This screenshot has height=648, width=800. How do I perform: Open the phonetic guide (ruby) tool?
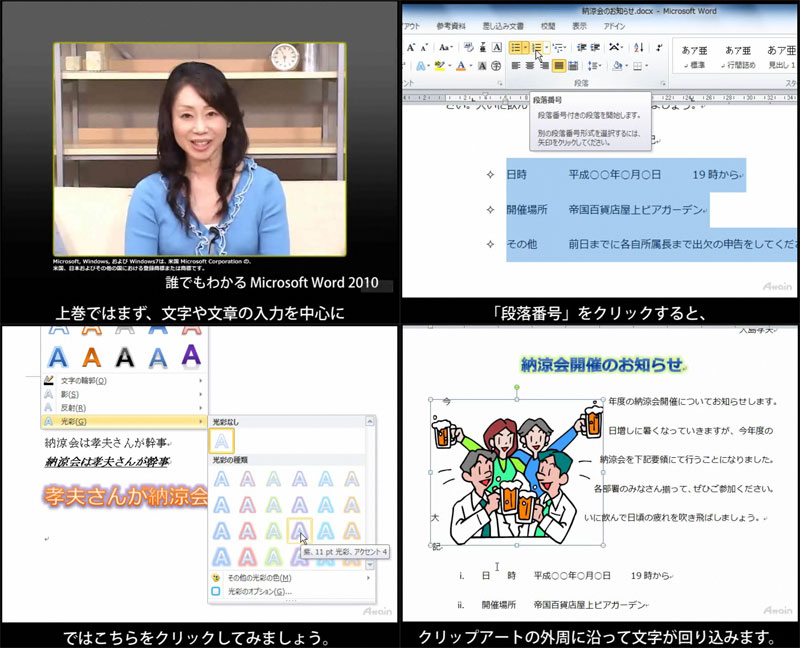click(482, 47)
